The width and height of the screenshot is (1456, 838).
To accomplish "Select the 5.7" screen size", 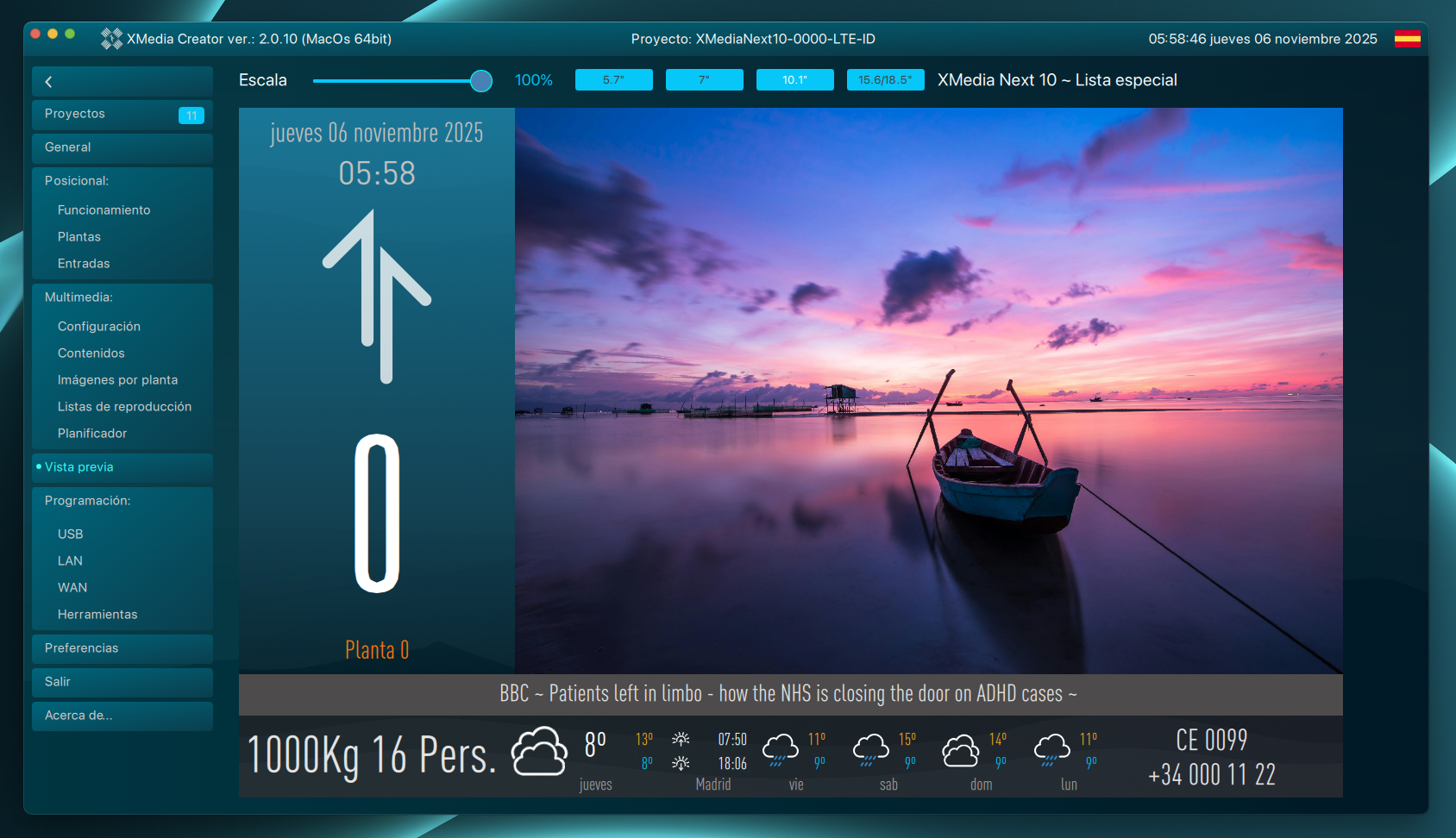I will (x=613, y=80).
